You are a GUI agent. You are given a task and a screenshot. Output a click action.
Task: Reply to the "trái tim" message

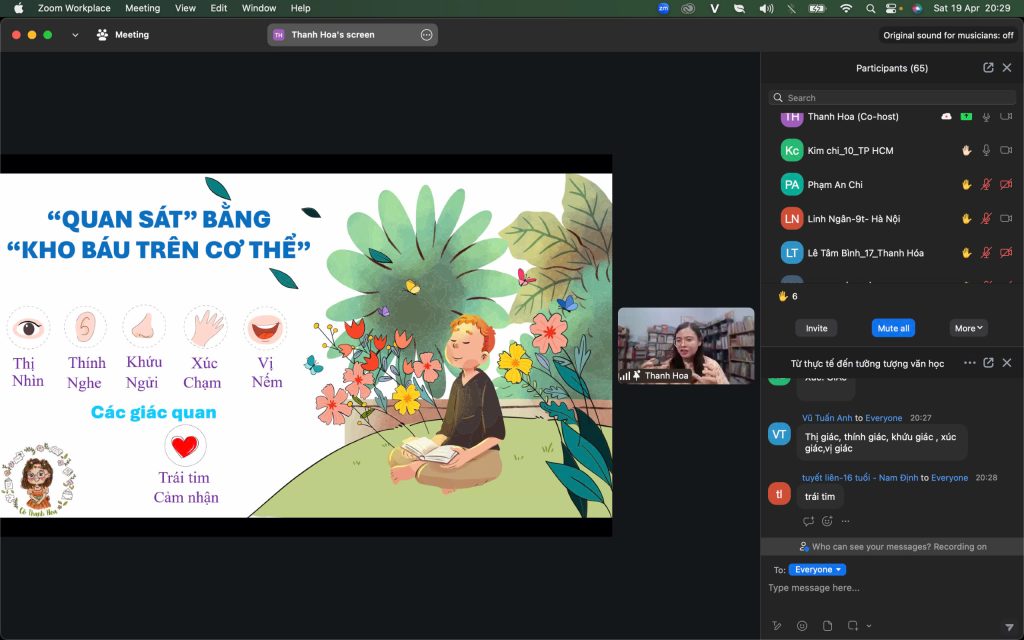click(x=808, y=521)
